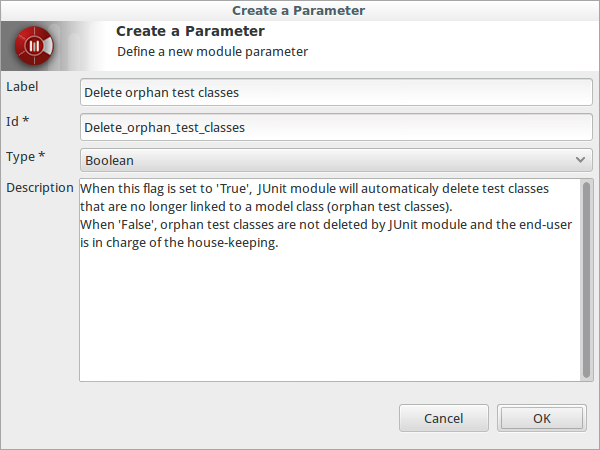Click the "Type *" field caption
Screen dimensions: 600x450
click(x=25, y=157)
